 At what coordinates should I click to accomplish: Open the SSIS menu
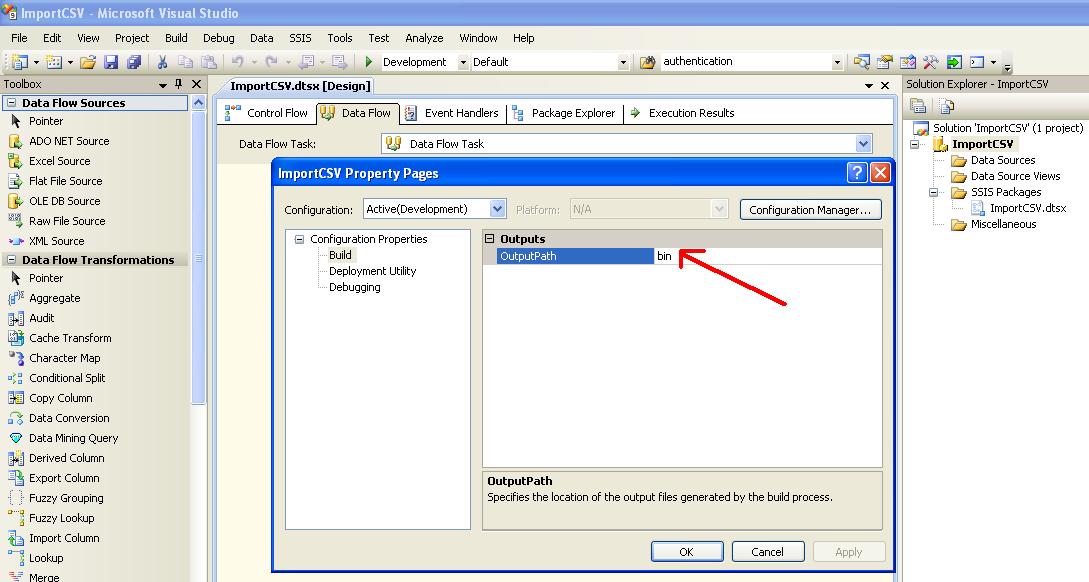300,38
